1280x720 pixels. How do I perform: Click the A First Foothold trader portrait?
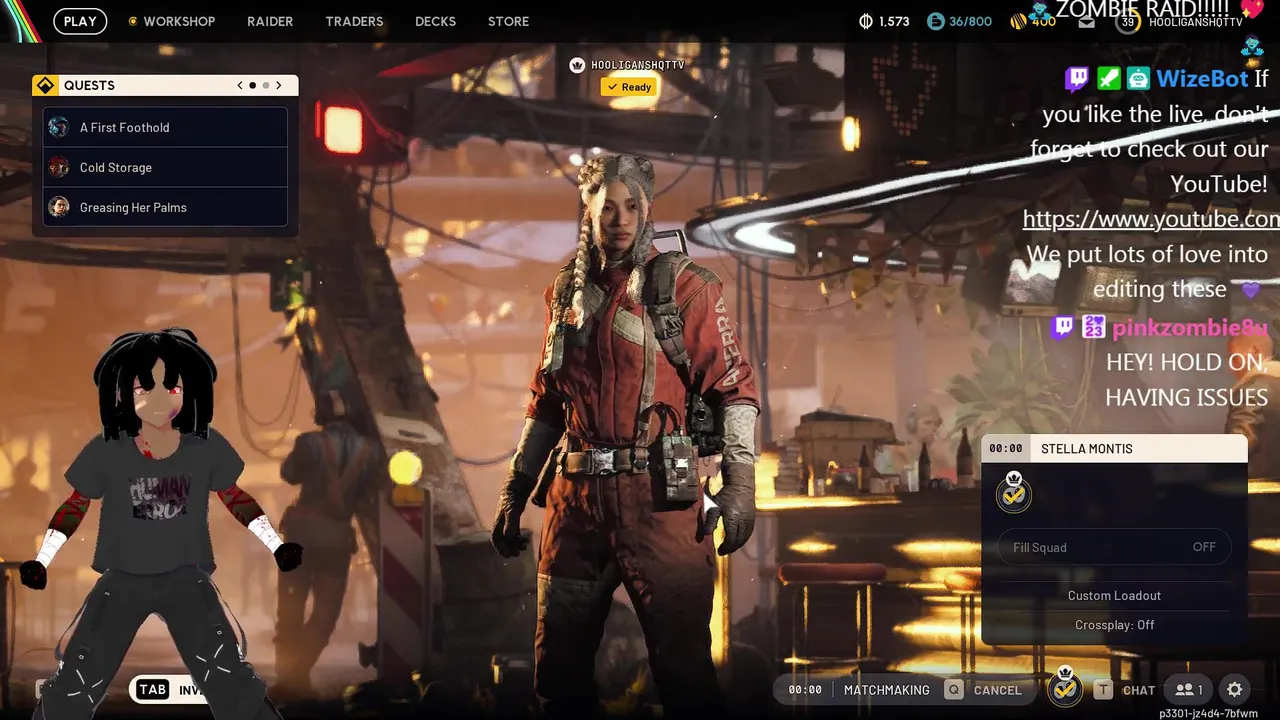pos(59,127)
